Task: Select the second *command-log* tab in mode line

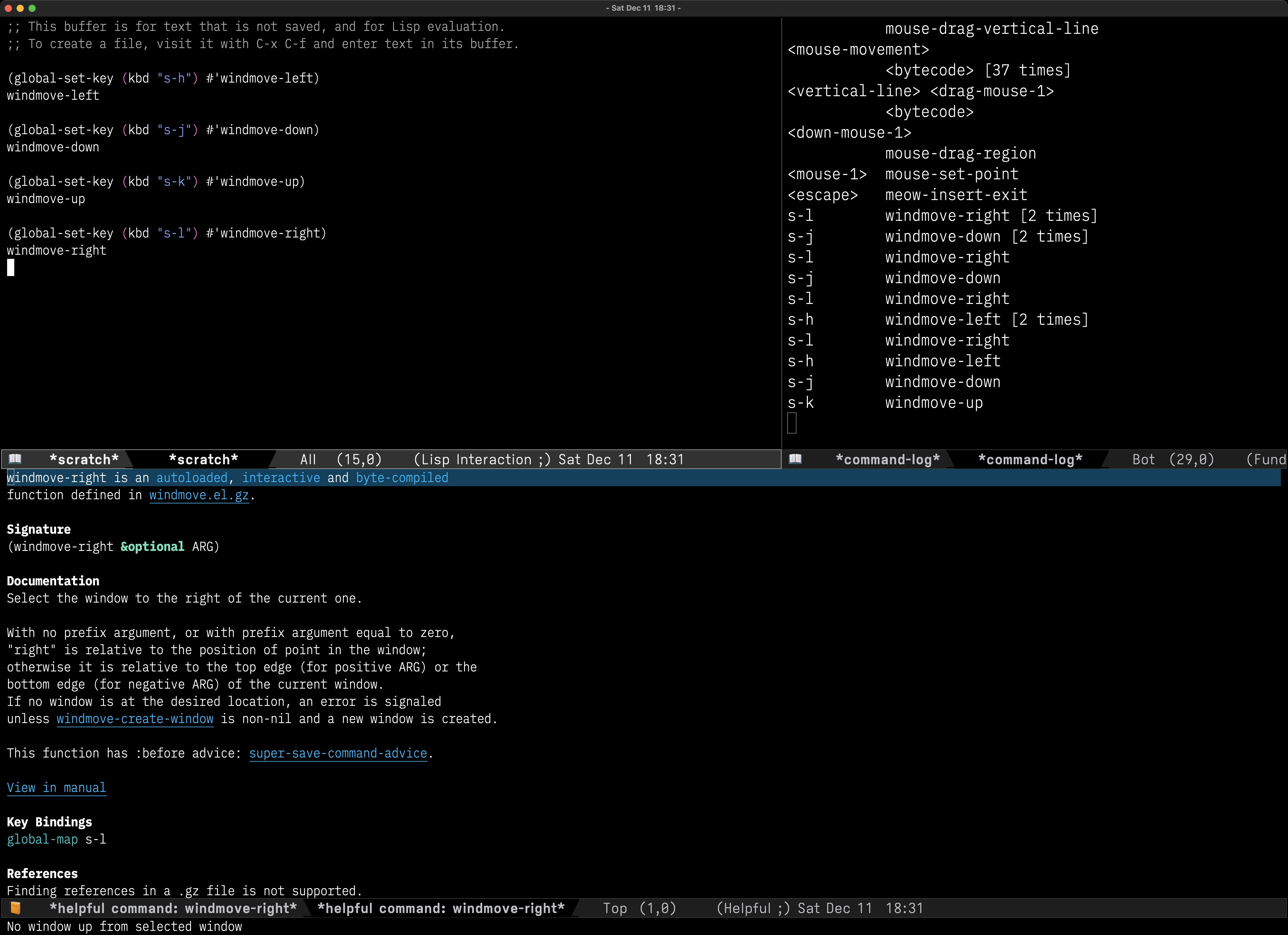Action: point(1030,459)
